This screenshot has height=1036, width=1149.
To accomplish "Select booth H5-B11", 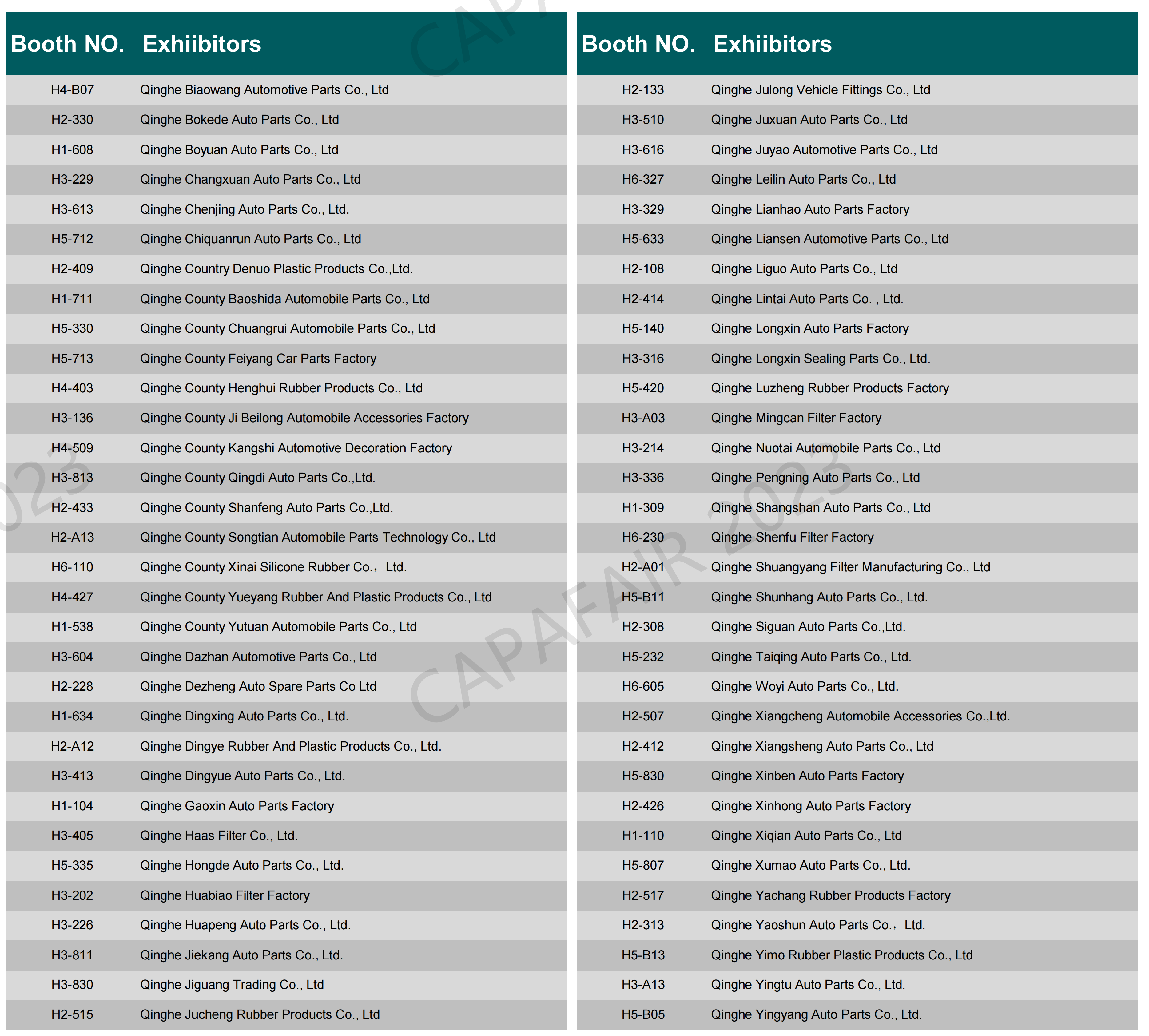I will pos(643,597).
